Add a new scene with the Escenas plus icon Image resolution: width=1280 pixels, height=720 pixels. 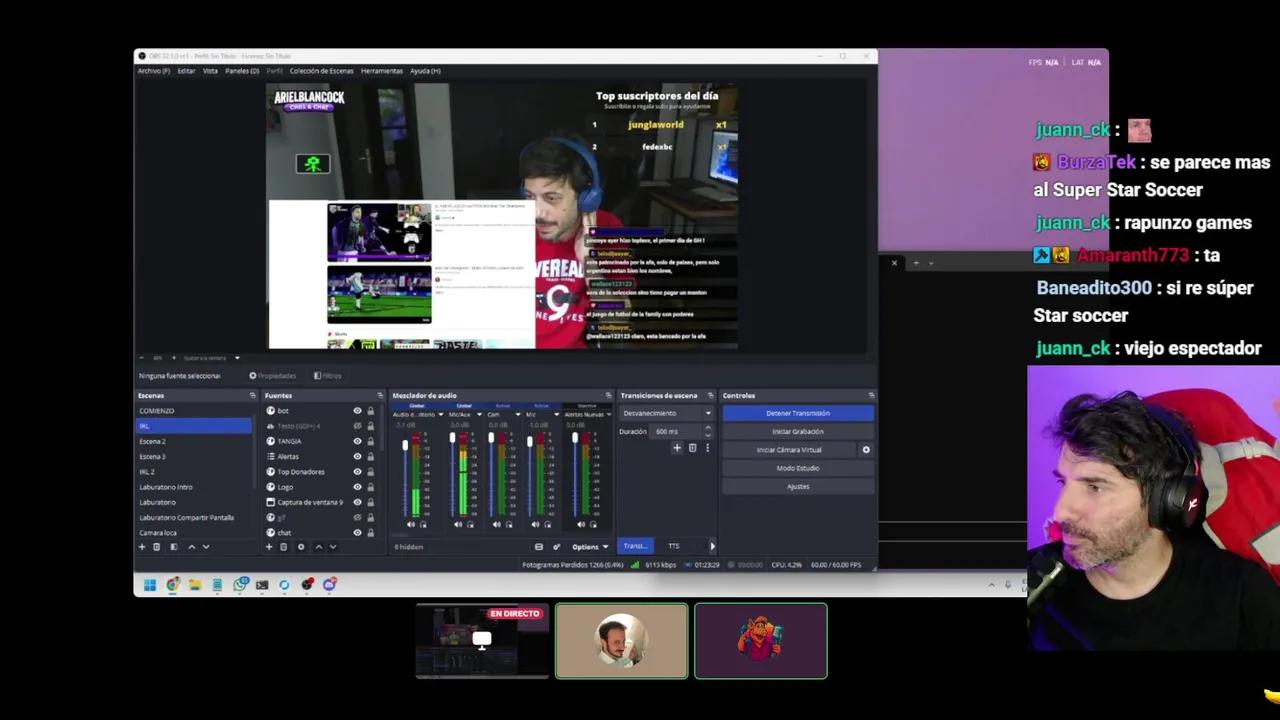[141, 547]
